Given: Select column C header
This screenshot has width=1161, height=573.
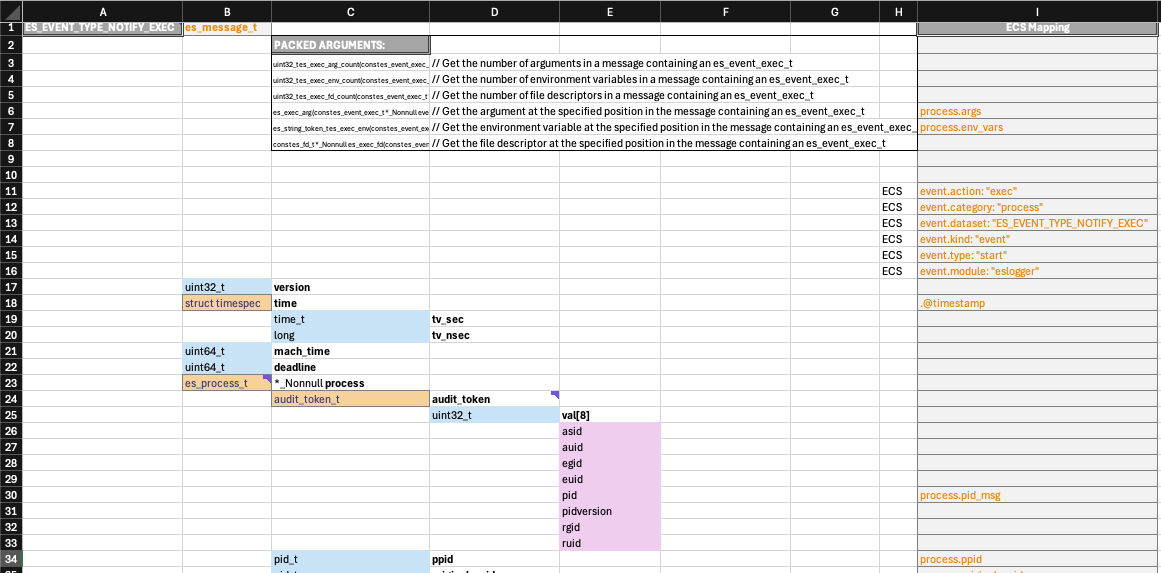Looking at the screenshot, I should (351, 11).
